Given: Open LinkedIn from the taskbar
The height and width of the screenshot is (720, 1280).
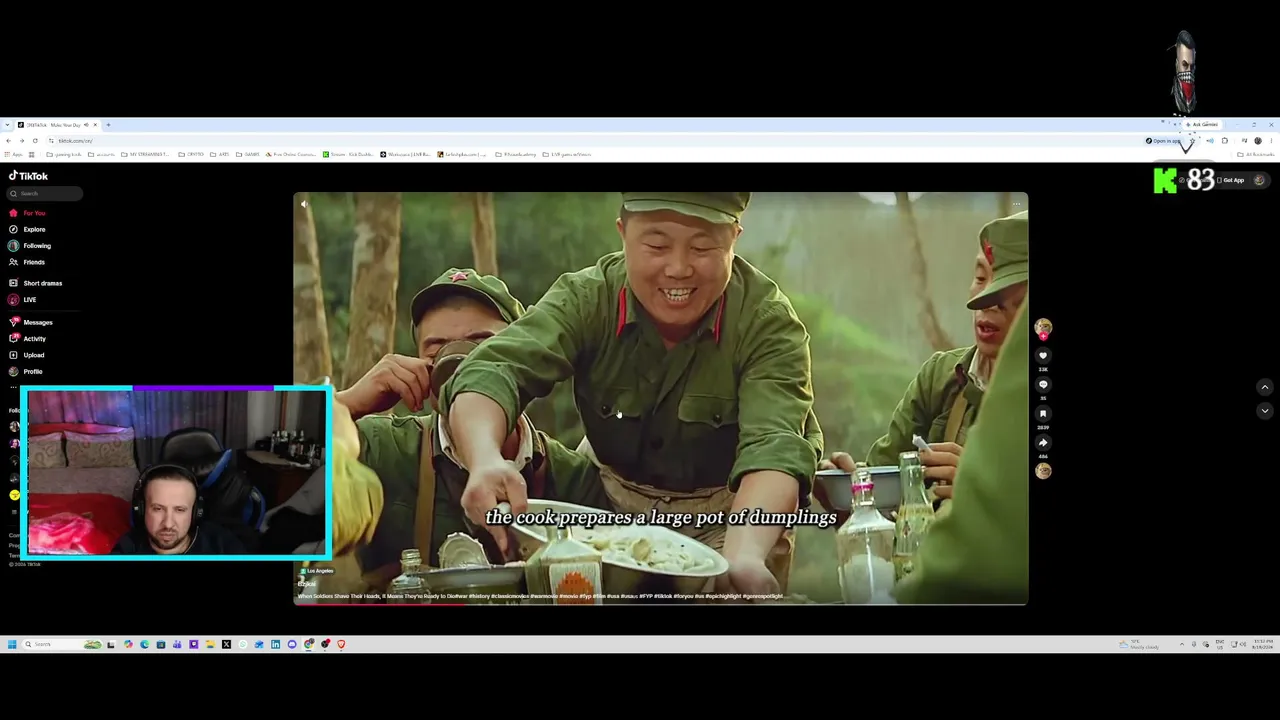Looking at the screenshot, I should 275,644.
